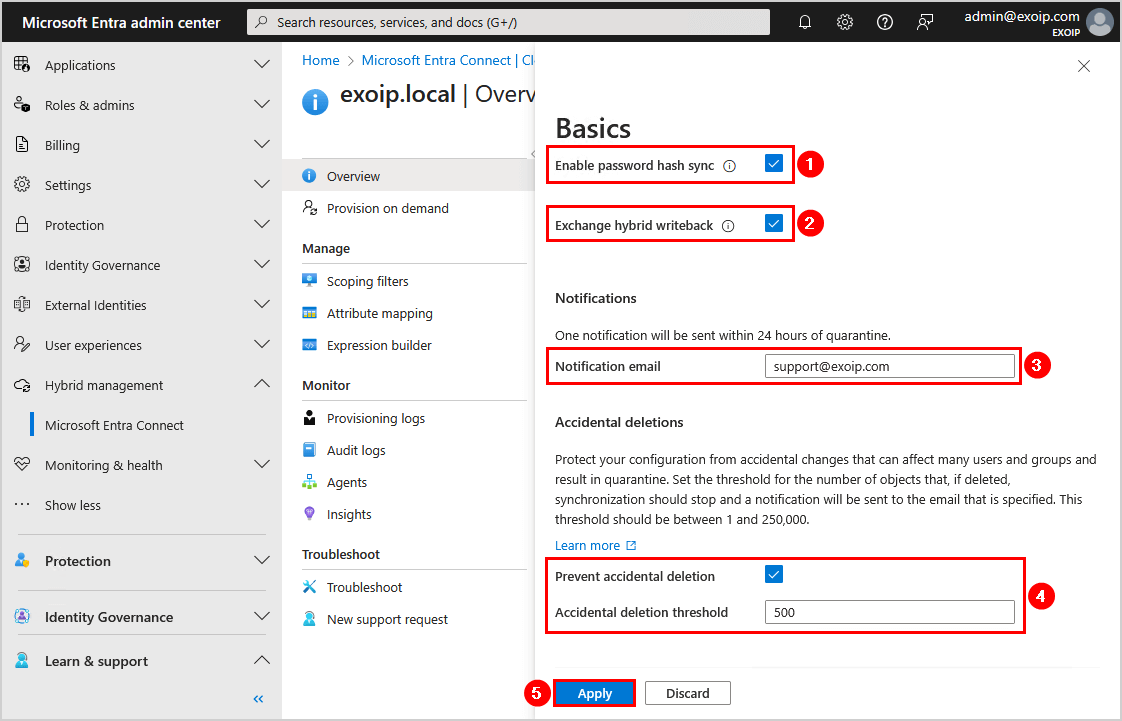This screenshot has width=1122, height=721.
Task: Click the Billing document icon
Action: tap(22, 144)
